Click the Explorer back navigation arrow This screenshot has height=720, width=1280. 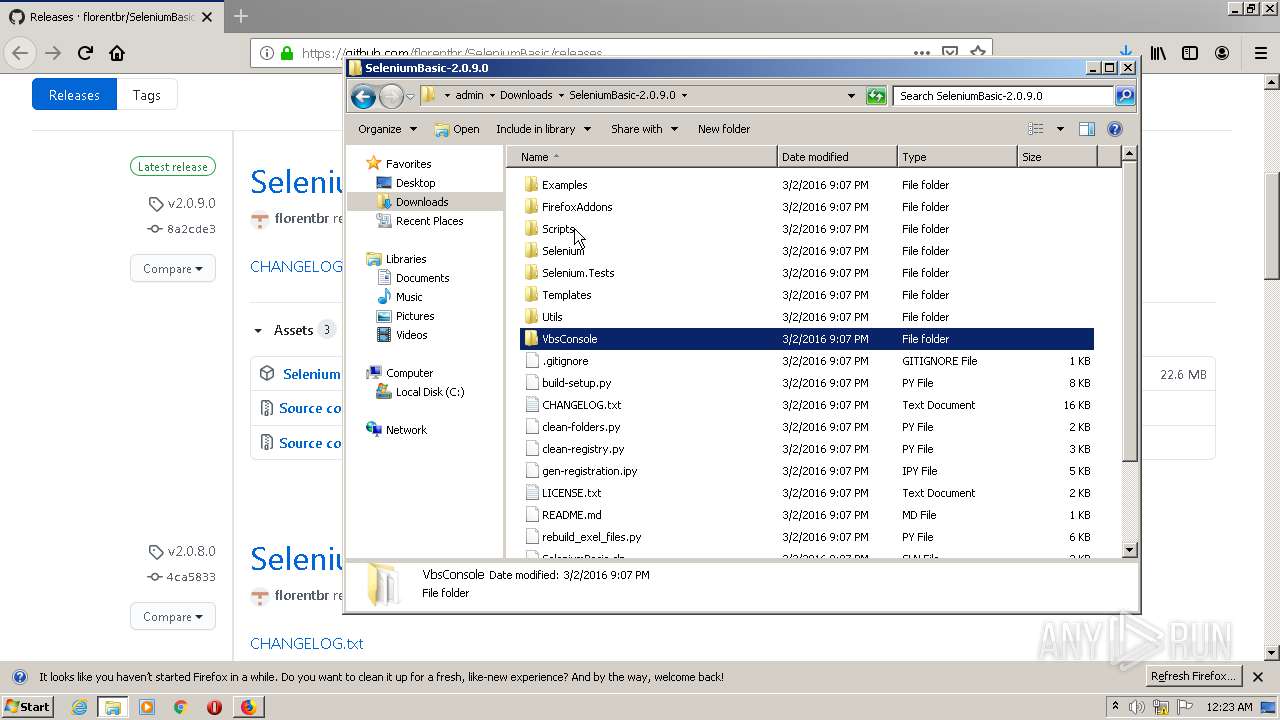(363, 96)
